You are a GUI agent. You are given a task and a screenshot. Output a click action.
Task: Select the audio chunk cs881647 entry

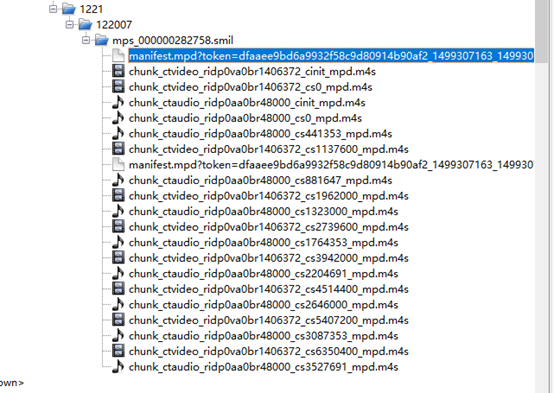pos(260,180)
